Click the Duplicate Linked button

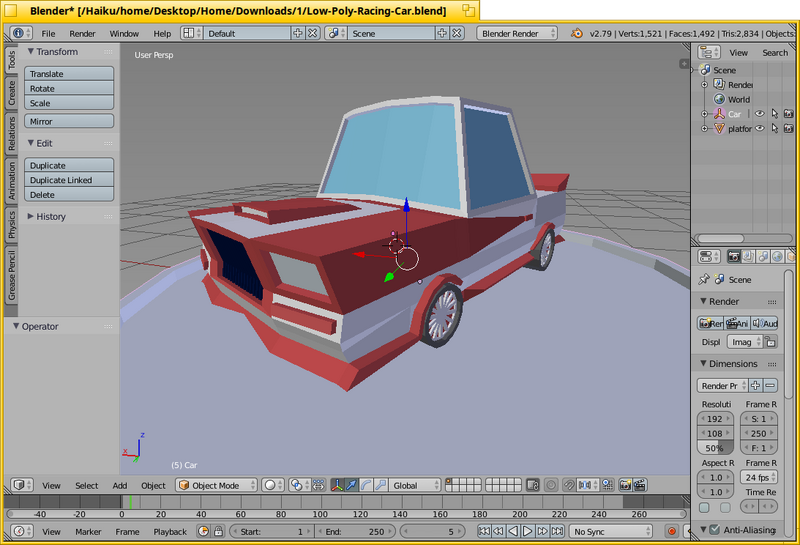(x=69, y=180)
